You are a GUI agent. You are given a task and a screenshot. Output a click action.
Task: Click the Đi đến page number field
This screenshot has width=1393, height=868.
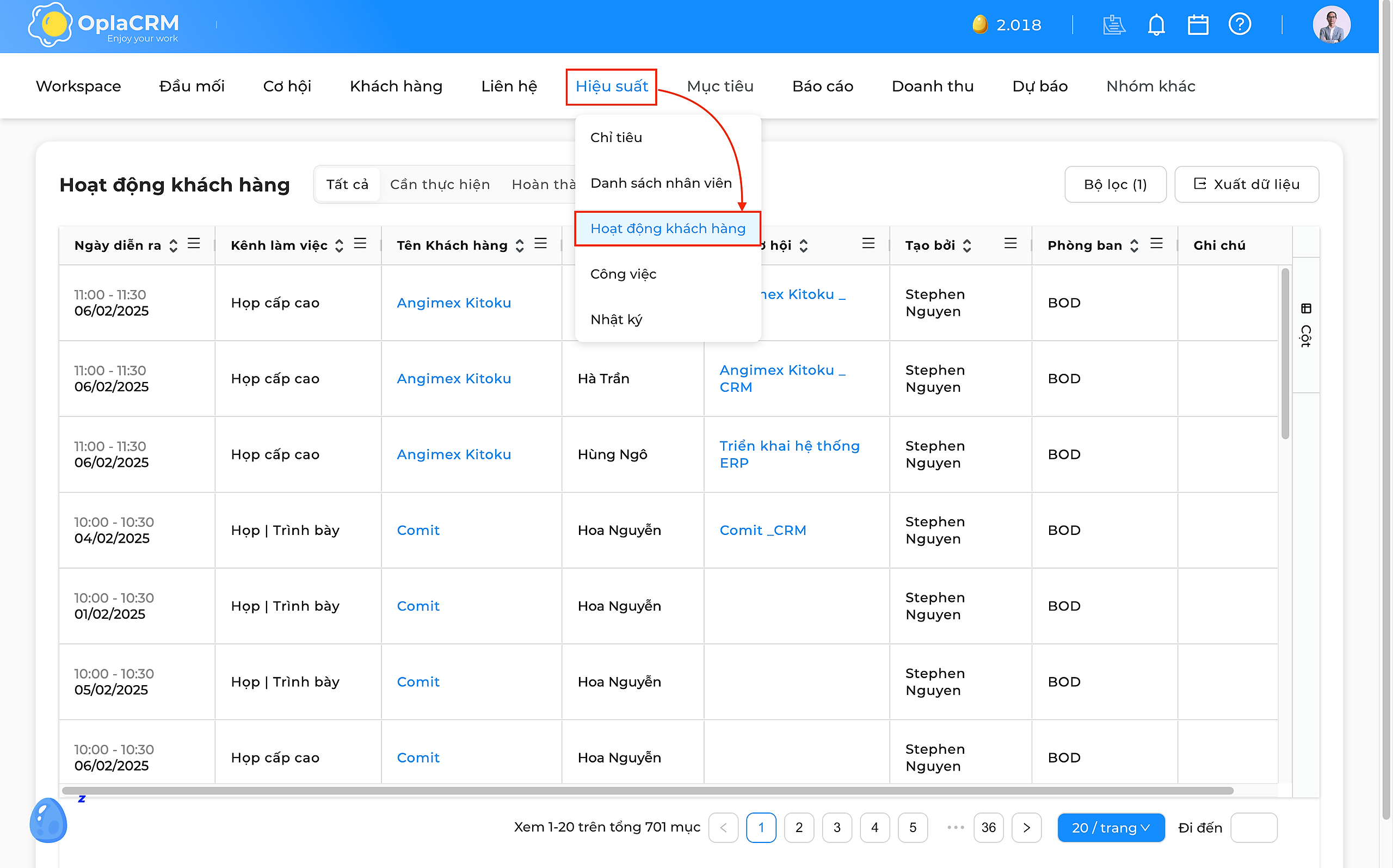1253,827
